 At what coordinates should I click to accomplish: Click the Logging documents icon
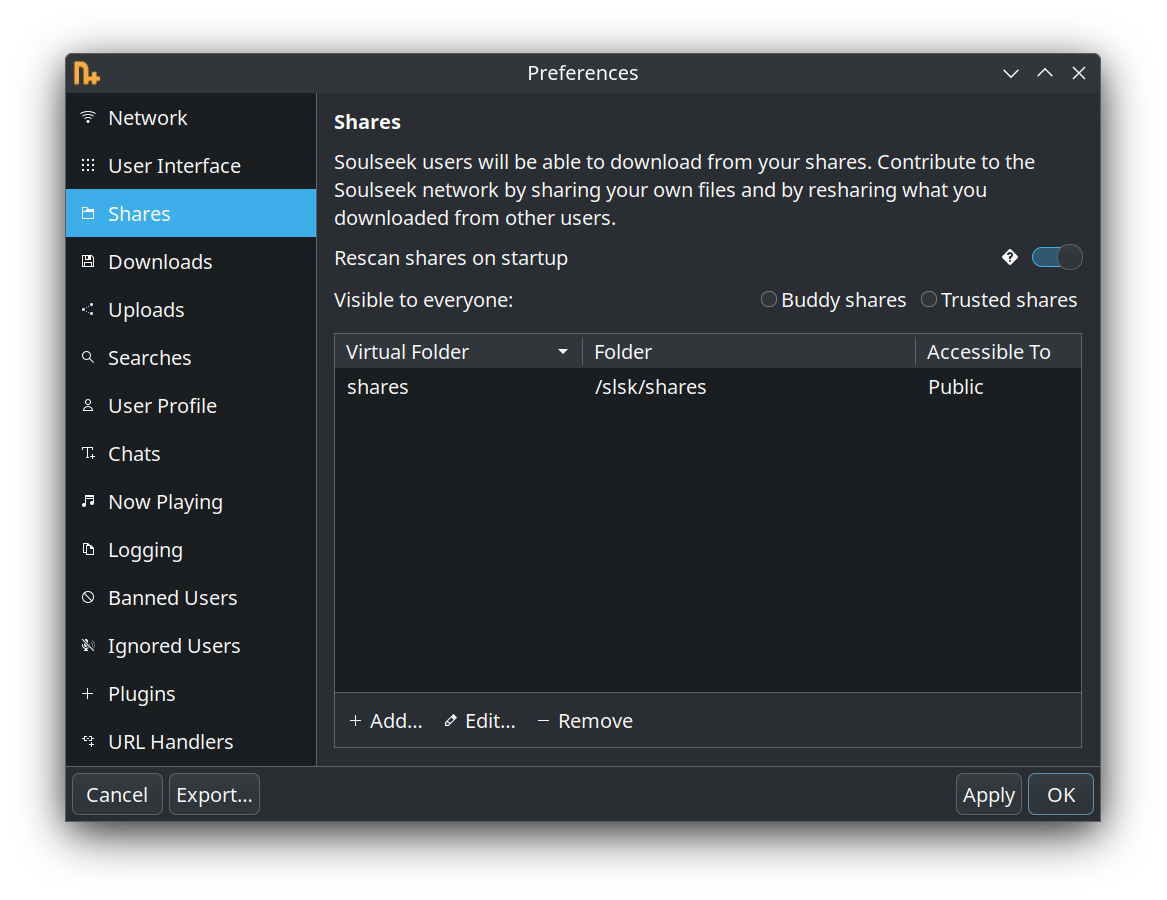click(x=88, y=549)
